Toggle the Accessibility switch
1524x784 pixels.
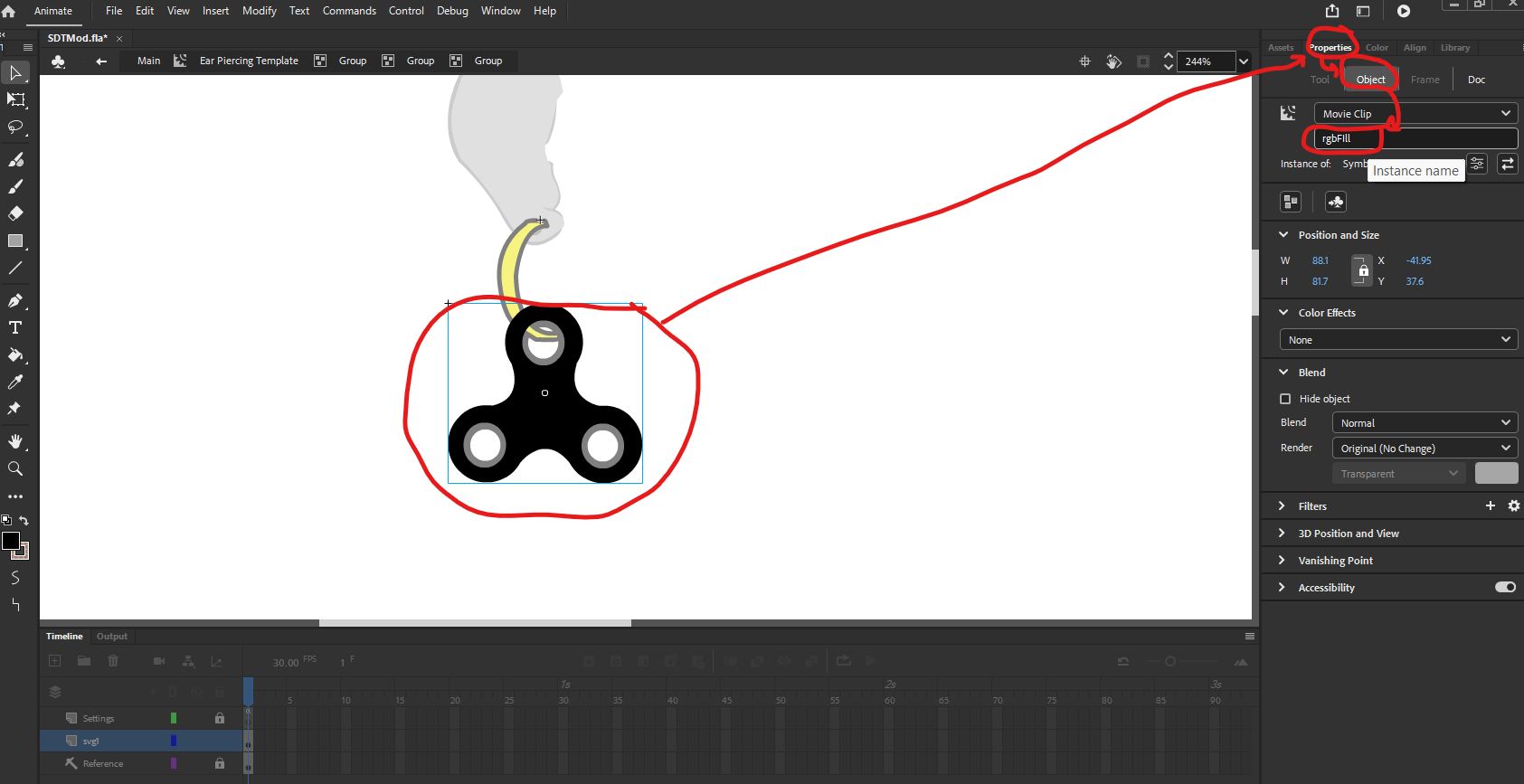(x=1505, y=587)
